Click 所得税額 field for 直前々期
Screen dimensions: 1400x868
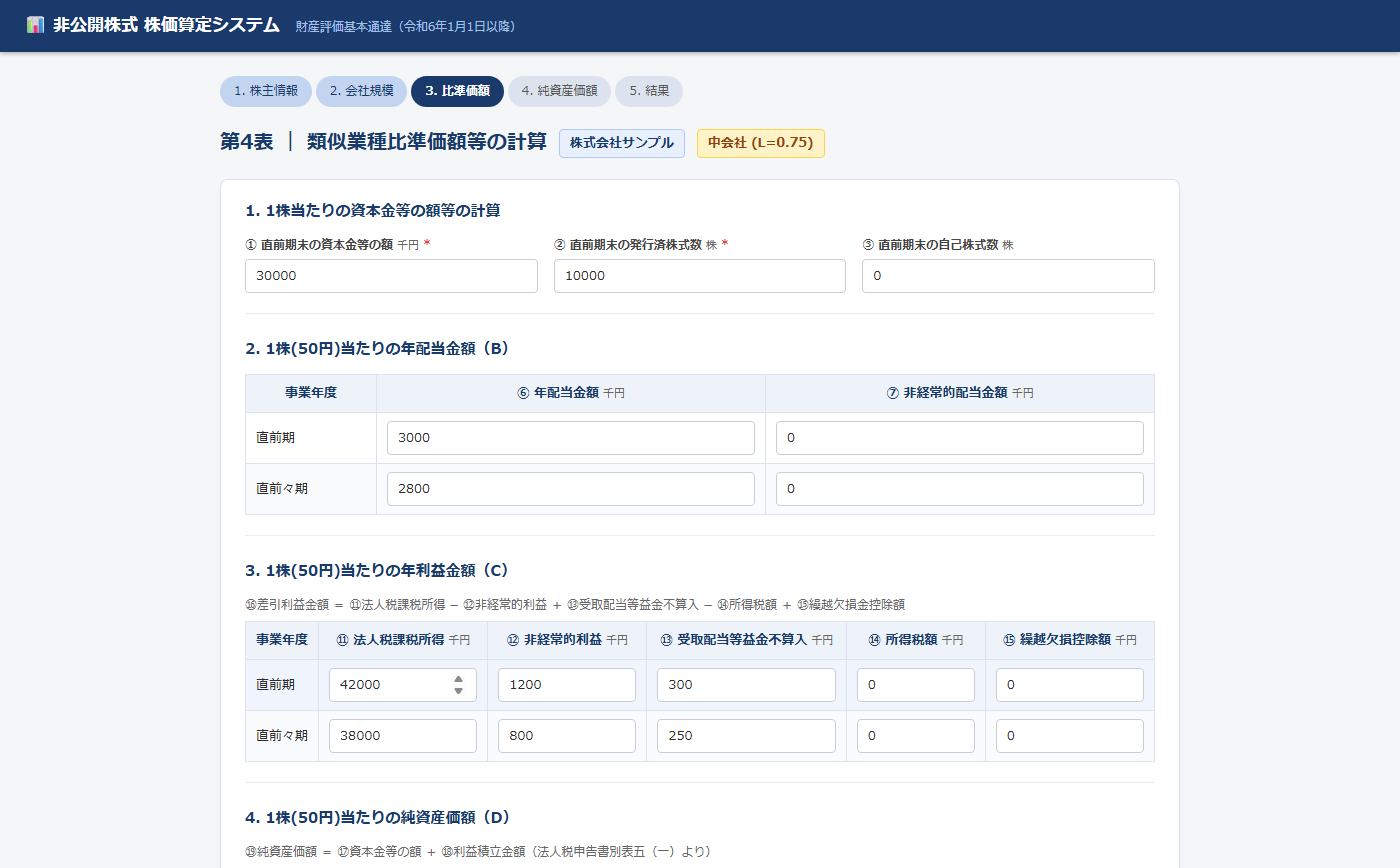(x=916, y=736)
